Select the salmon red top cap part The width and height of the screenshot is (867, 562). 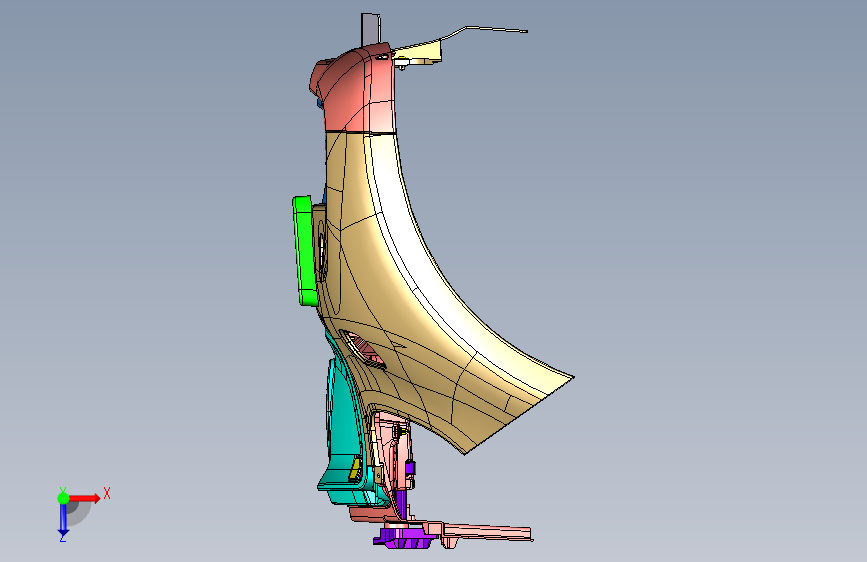[x=354, y=89]
